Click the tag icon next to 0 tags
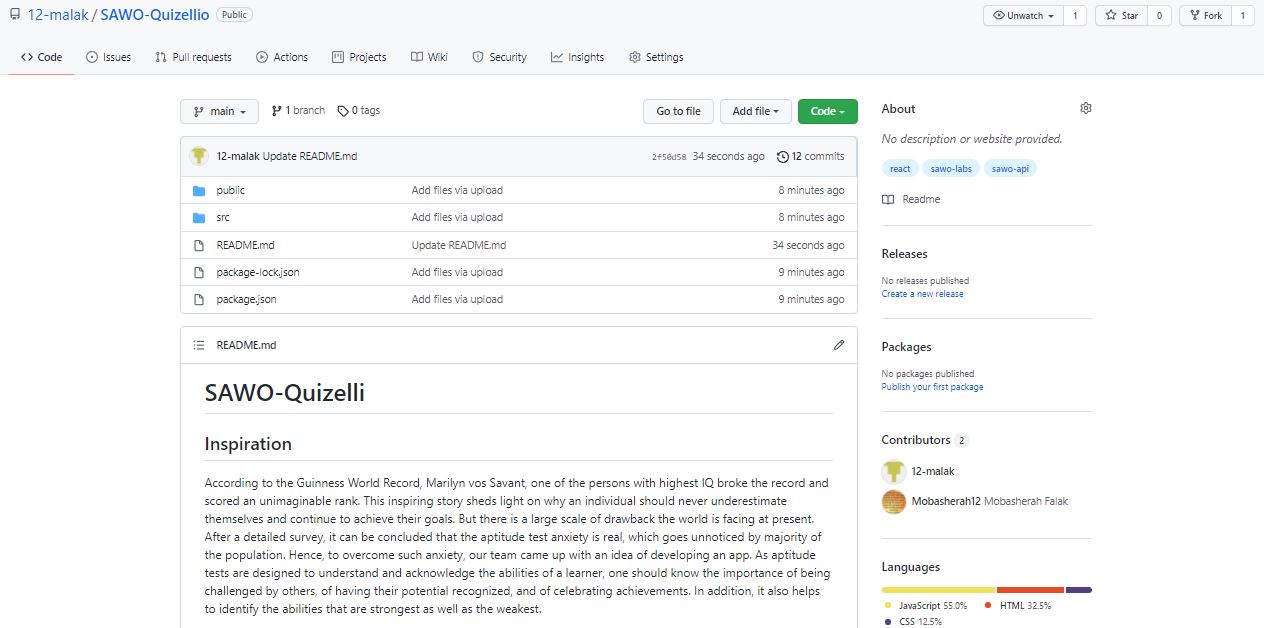The height and width of the screenshot is (628, 1264). click(343, 111)
